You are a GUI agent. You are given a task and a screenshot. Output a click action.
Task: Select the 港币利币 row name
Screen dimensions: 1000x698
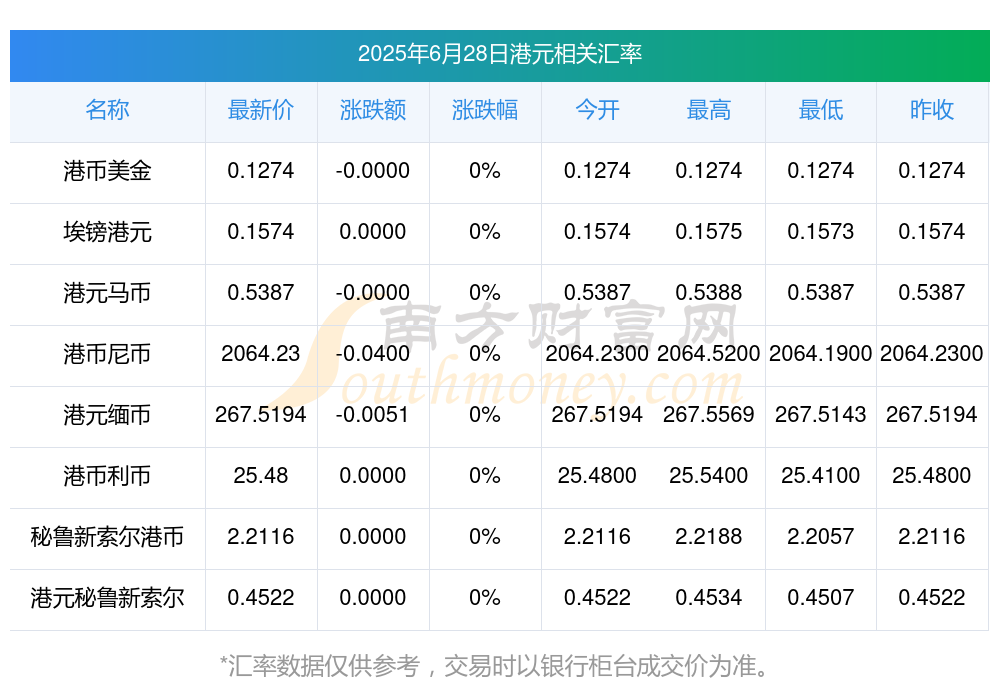[x=107, y=476]
